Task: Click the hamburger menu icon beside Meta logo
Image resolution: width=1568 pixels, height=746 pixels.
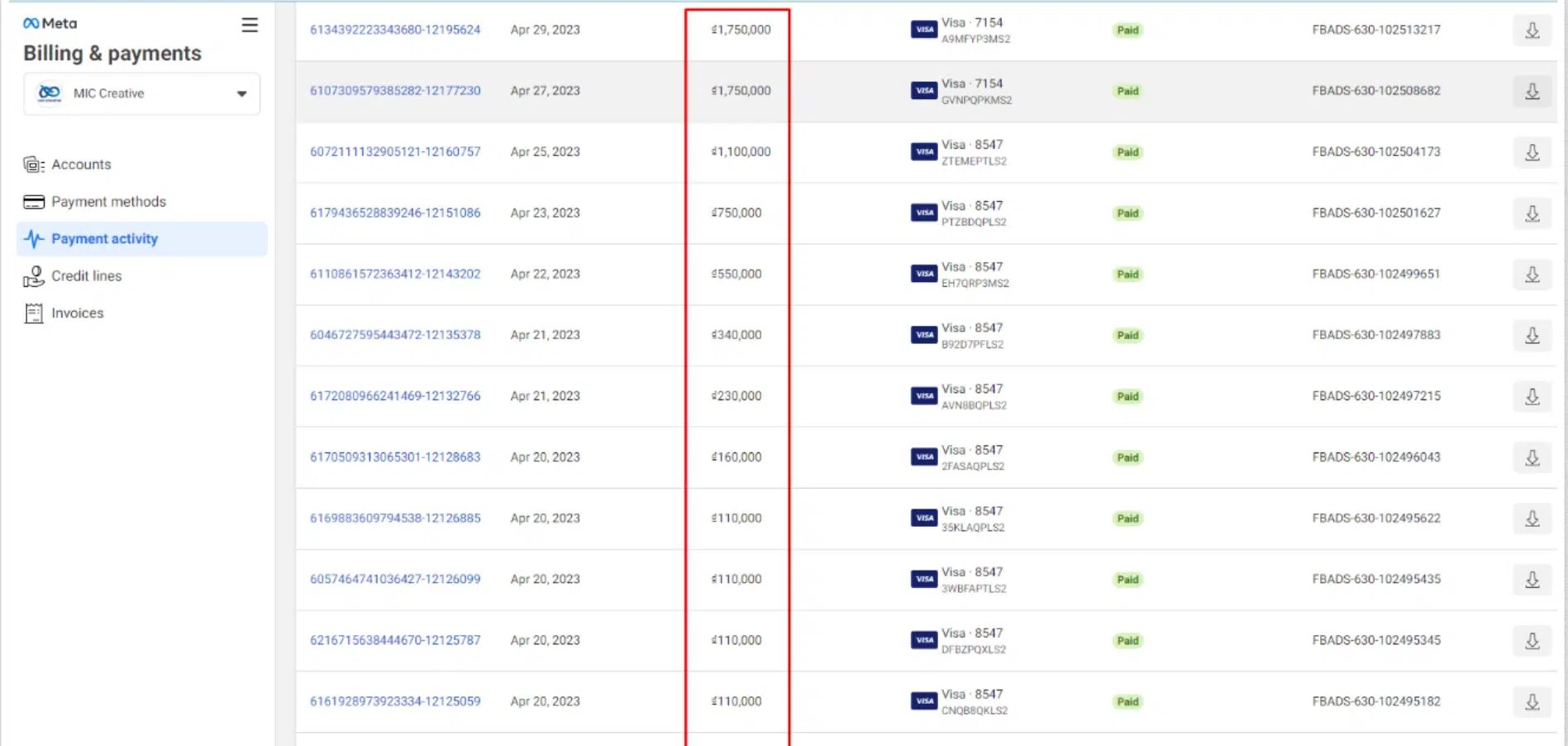Action: (x=250, y=26)
